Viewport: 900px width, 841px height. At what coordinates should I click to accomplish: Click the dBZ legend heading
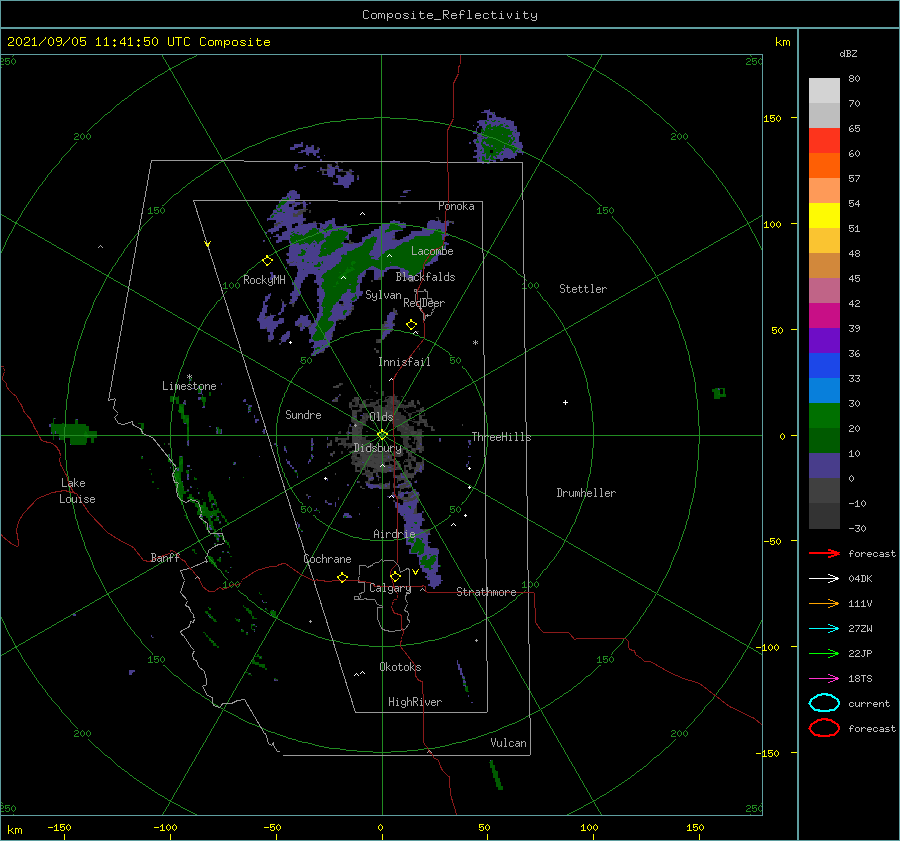tap(848, 53)
